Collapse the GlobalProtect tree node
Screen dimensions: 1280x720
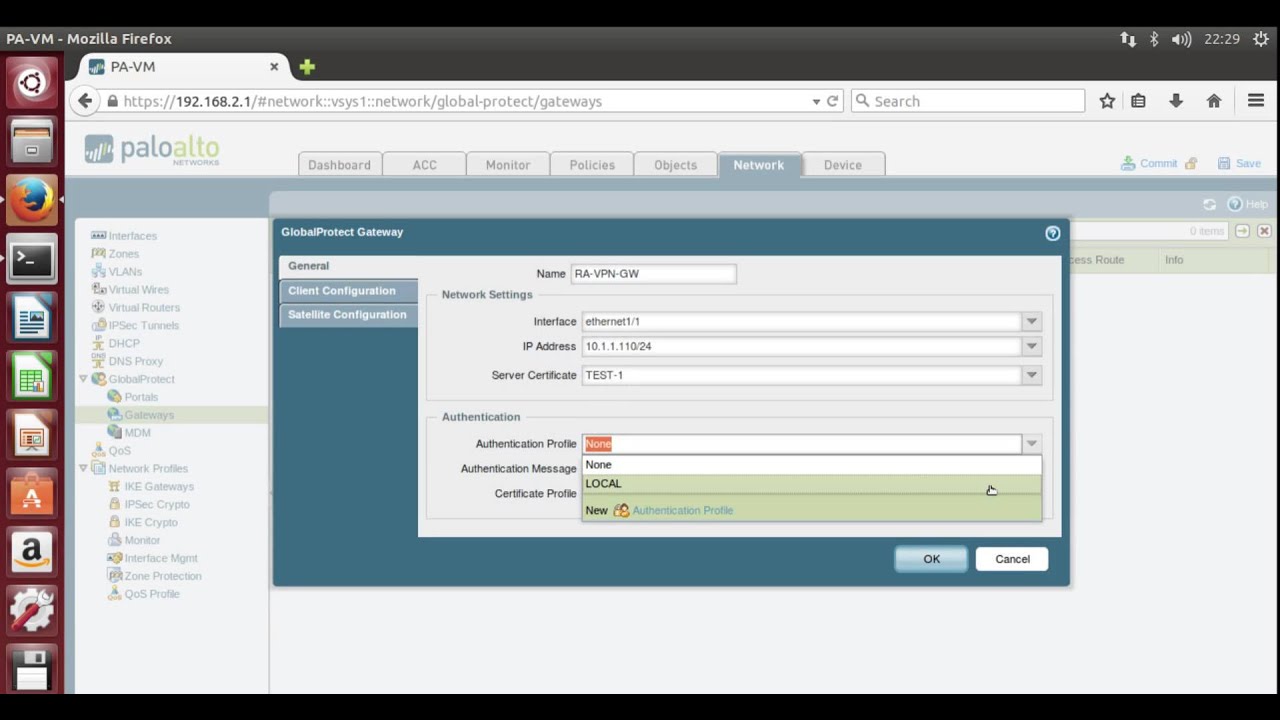click(83, 379)
